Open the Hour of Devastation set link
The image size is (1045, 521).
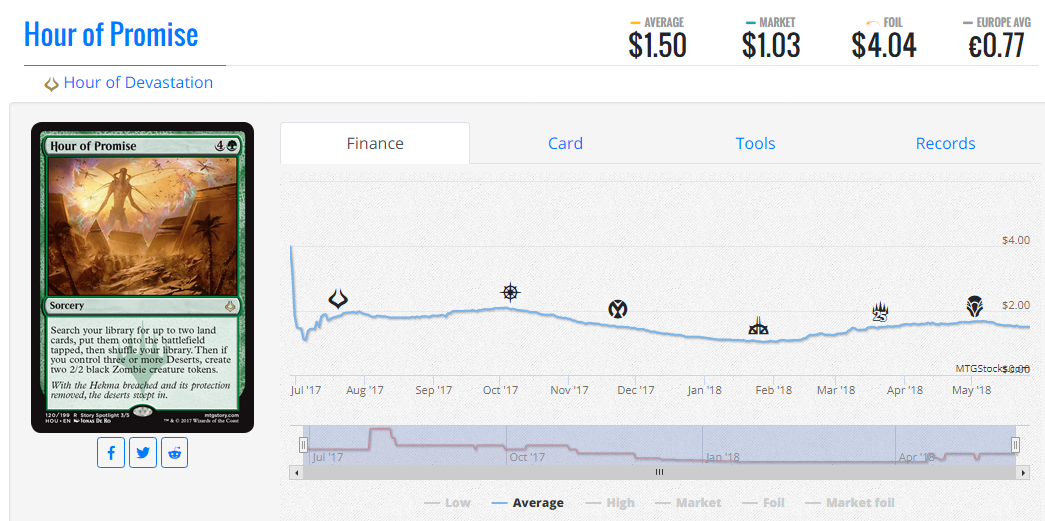pos(138,83)
